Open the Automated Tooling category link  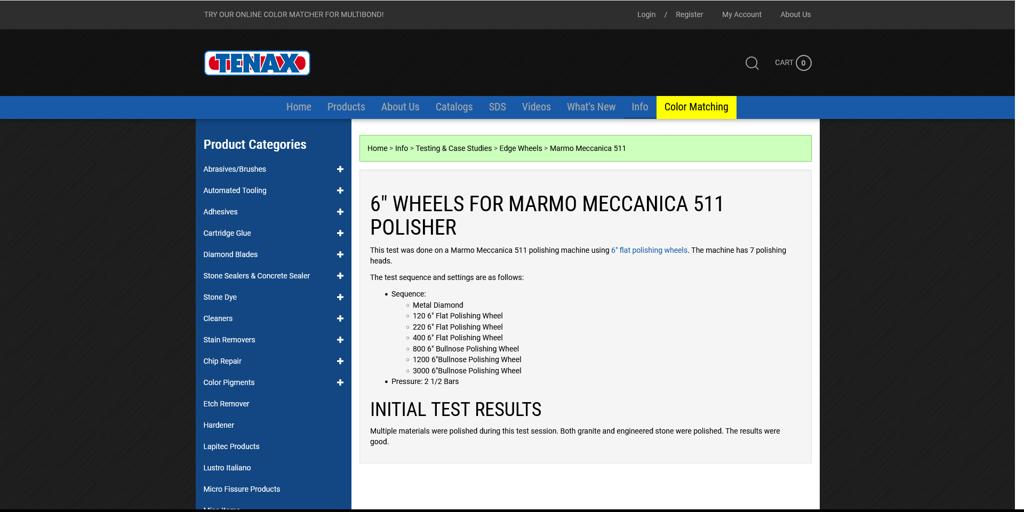click(234, 191)
